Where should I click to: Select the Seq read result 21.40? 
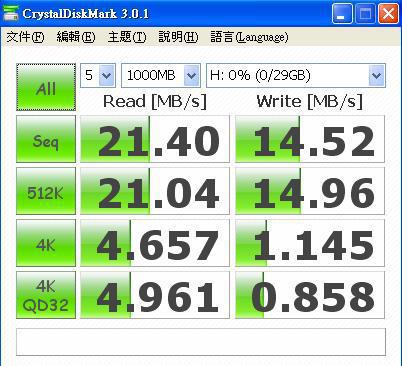[155, 139]
